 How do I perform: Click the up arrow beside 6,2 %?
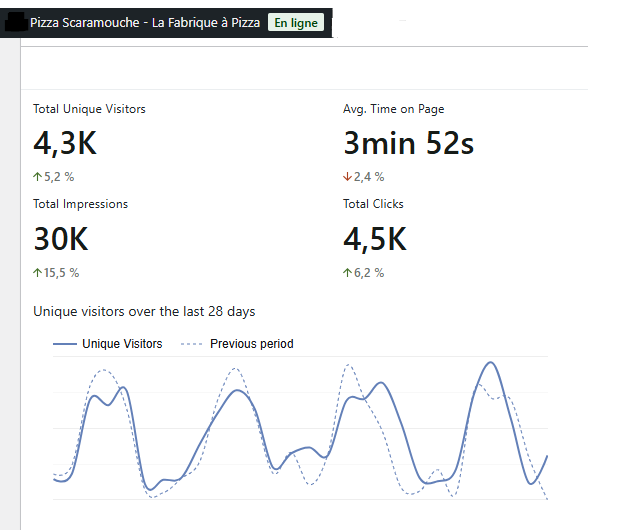(347, 272)
